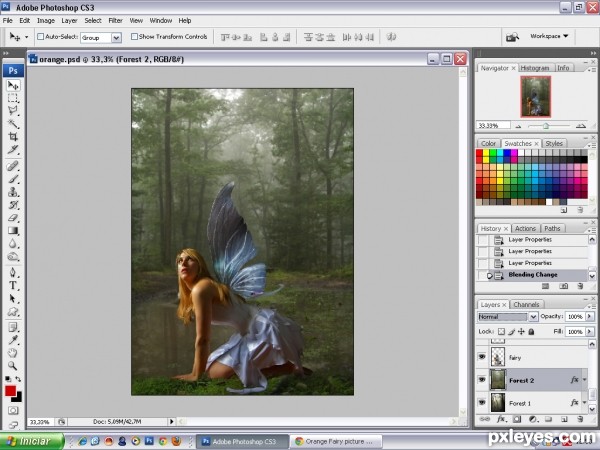Open the Workspace dropdown
Viewport: 600px width, 450px height.
pos(549,36)
